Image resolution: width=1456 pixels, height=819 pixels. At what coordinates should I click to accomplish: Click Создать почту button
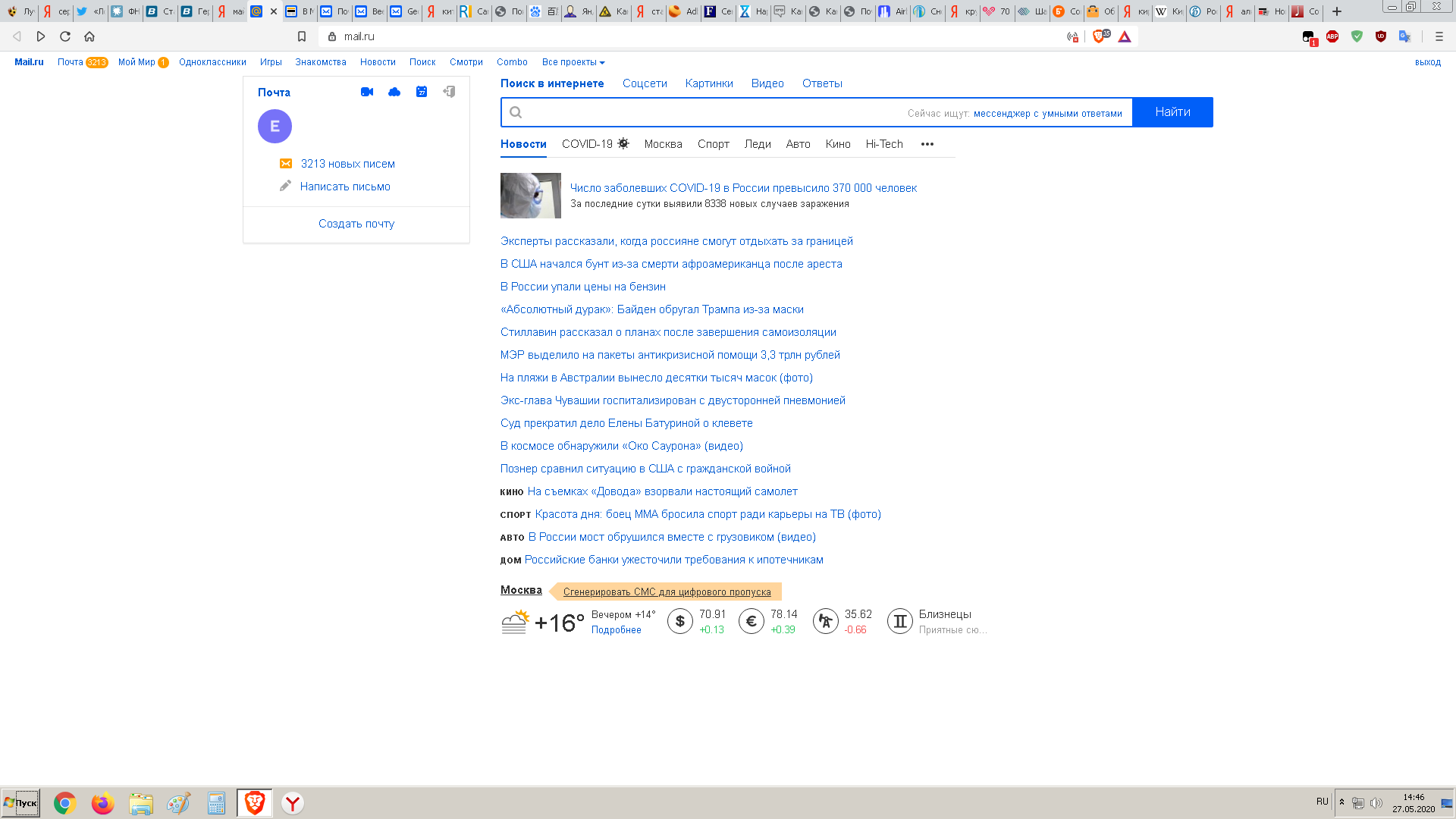pos(356,223)
